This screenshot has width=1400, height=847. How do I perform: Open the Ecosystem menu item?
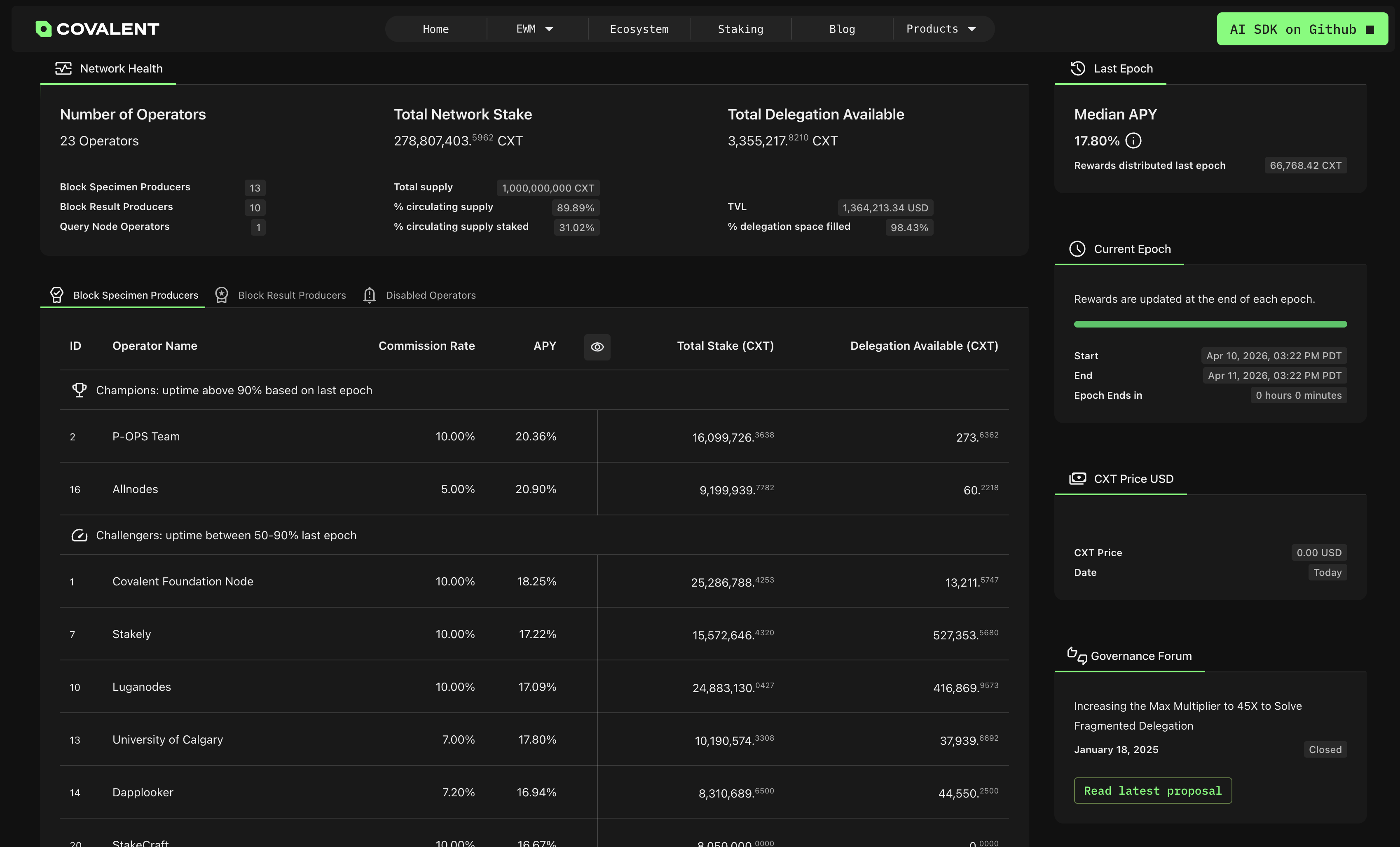[639, 29]
